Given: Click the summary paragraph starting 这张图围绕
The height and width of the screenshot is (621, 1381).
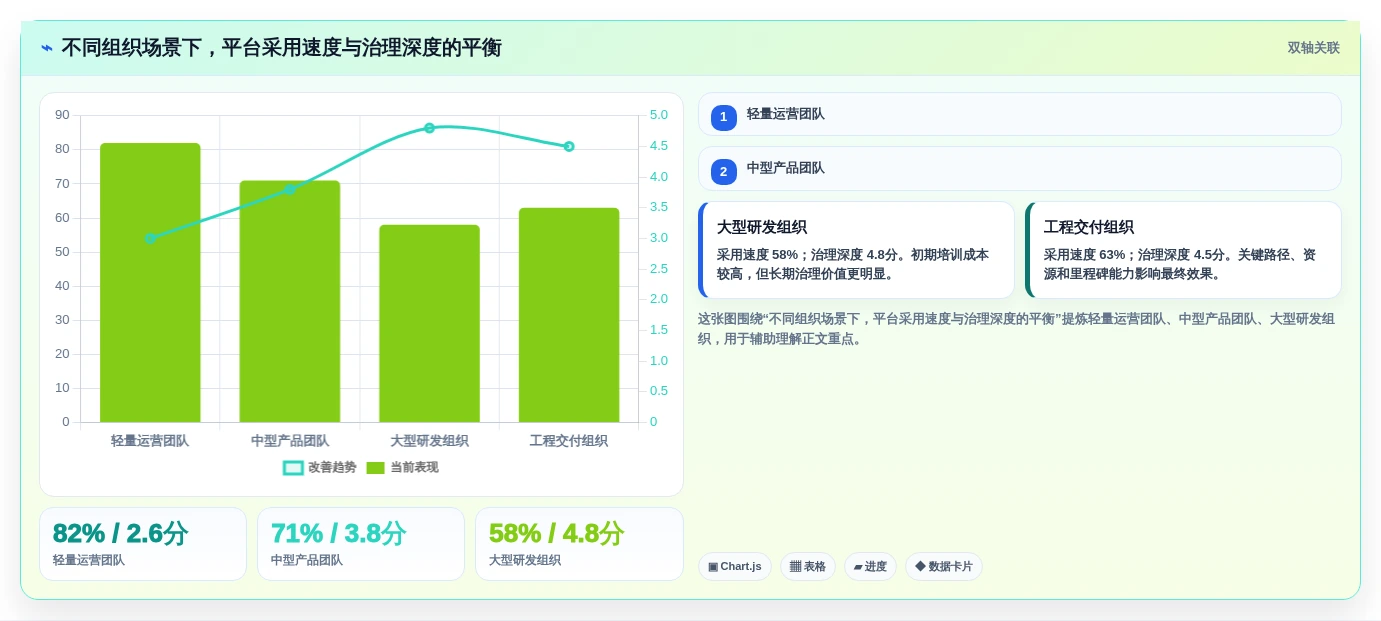Looking at the screenshot, I should pos(1017,329).
